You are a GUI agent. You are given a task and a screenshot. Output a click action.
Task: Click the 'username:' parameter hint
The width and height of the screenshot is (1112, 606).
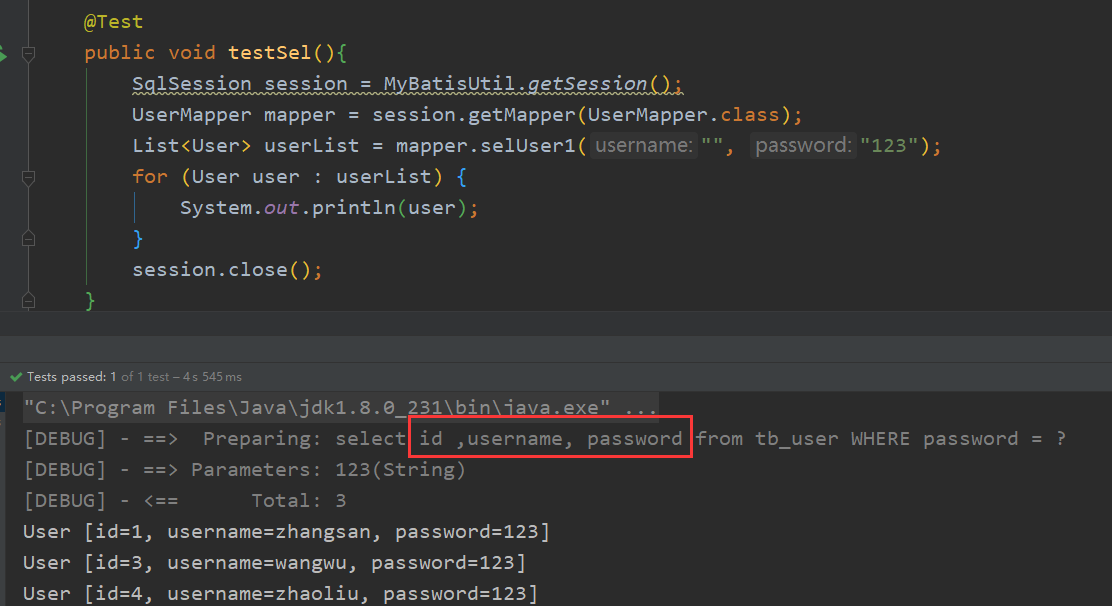(x=644, y=145)
